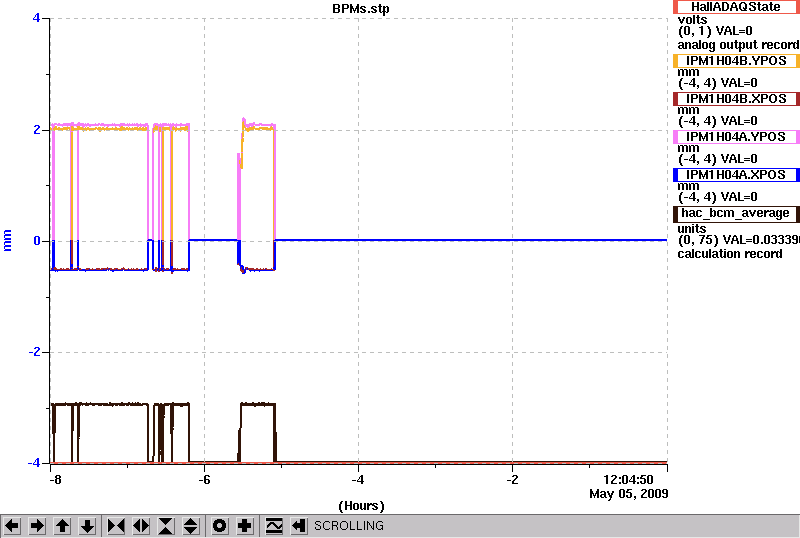This screenshot has width=800, height=538.
Task: Zoom in vertically with the hourglass icon
Action: click(x=166, y=526)
